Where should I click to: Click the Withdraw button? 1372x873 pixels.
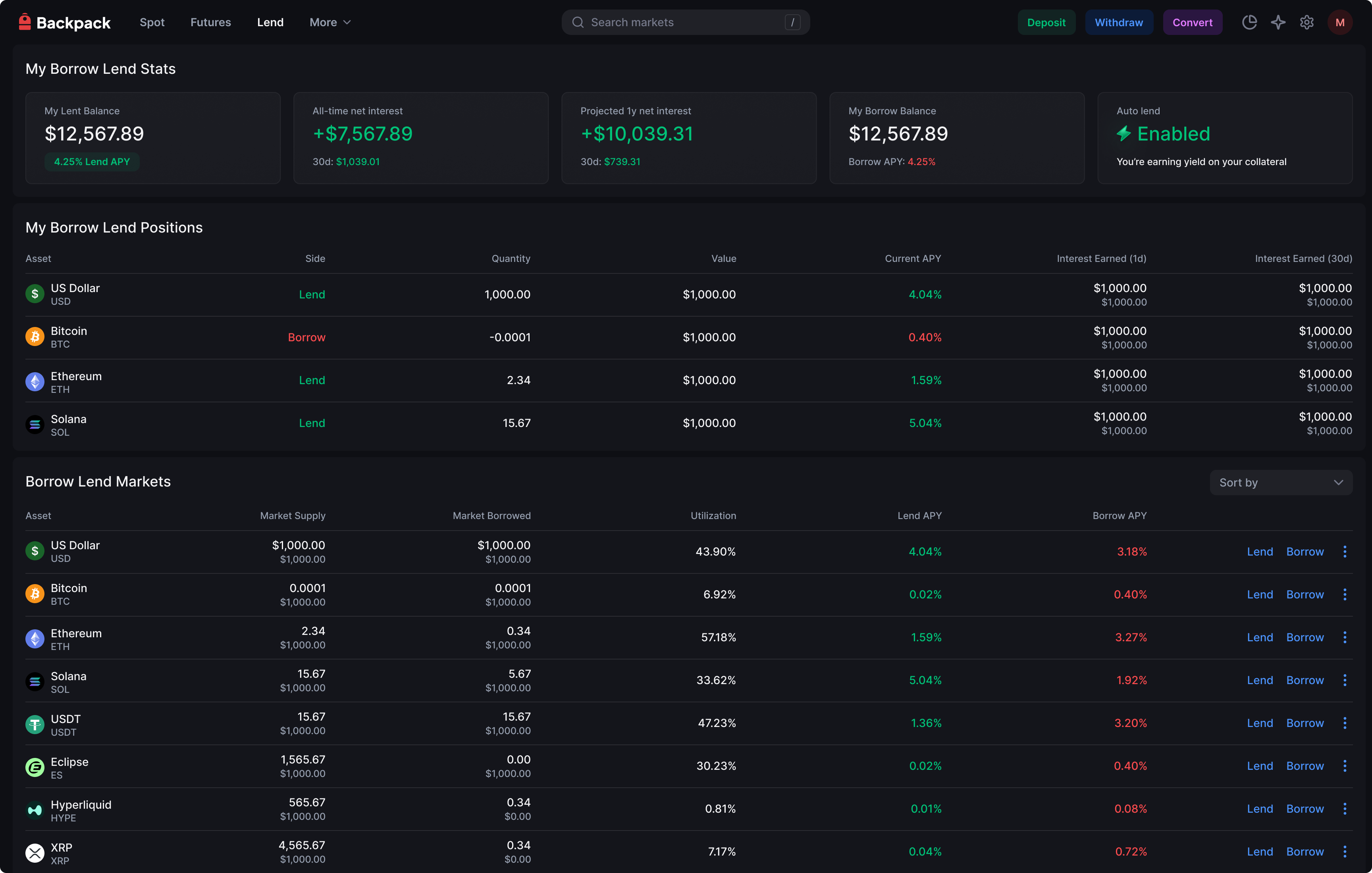click(x=1118, y=22)
